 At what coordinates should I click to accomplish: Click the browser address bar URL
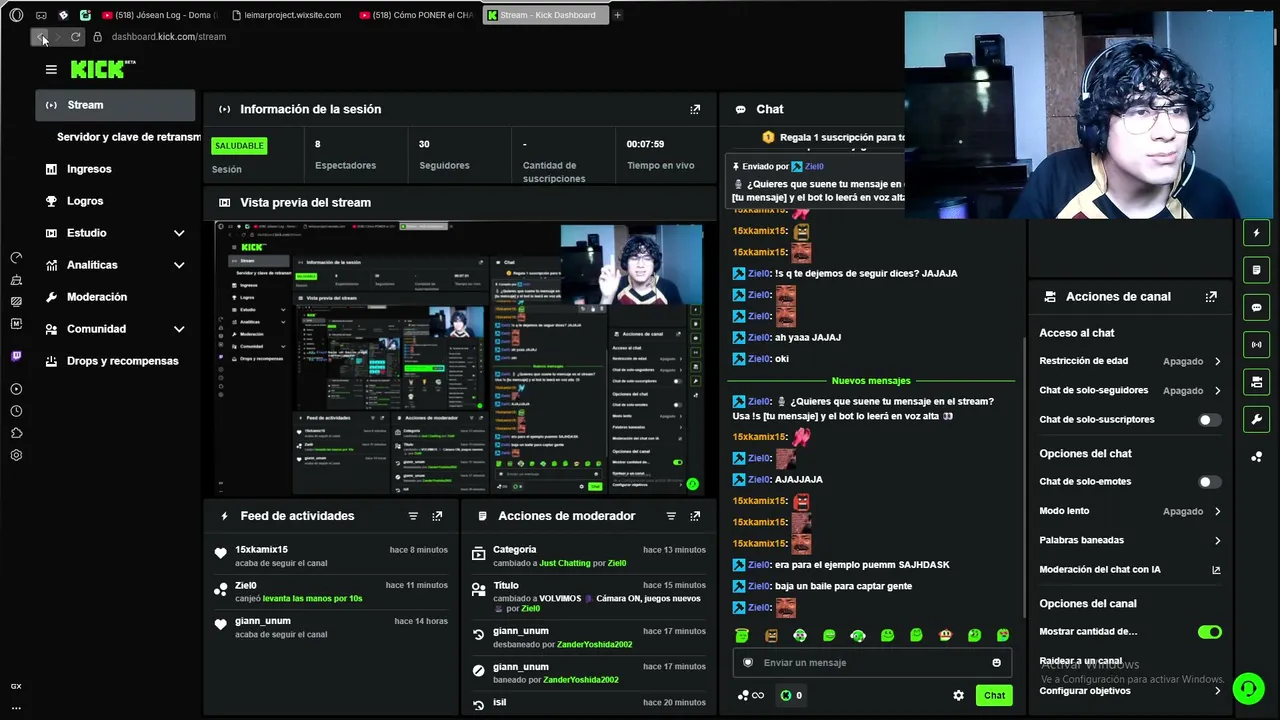point(169,37)
